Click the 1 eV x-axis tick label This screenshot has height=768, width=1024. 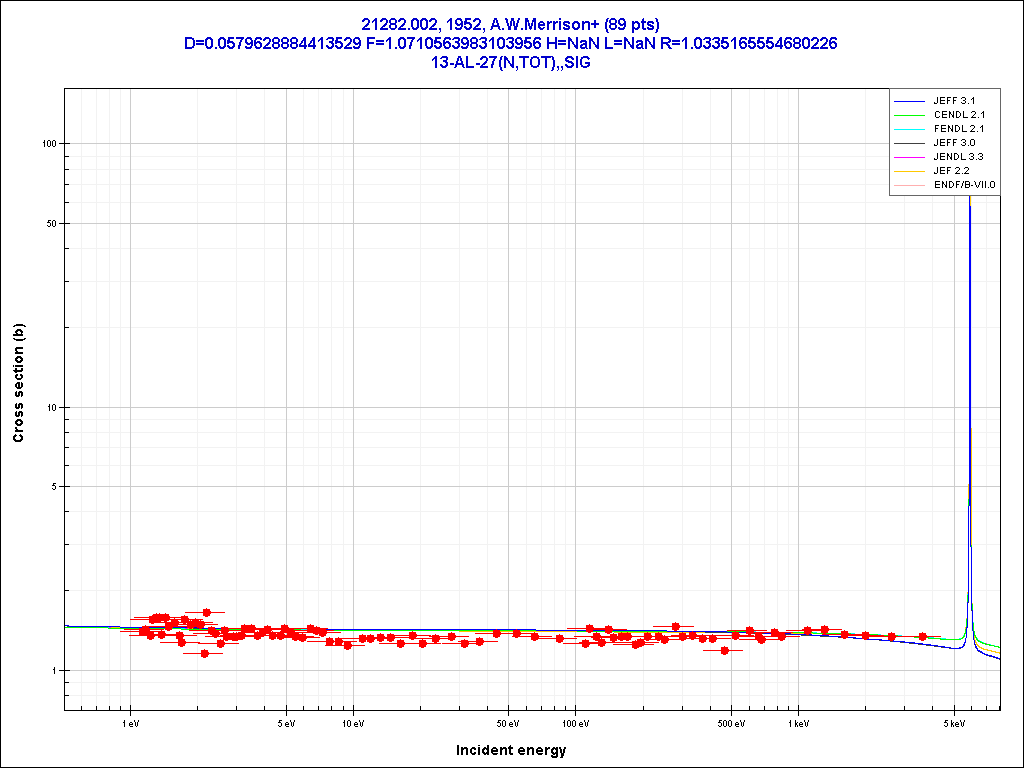[130, 723]
